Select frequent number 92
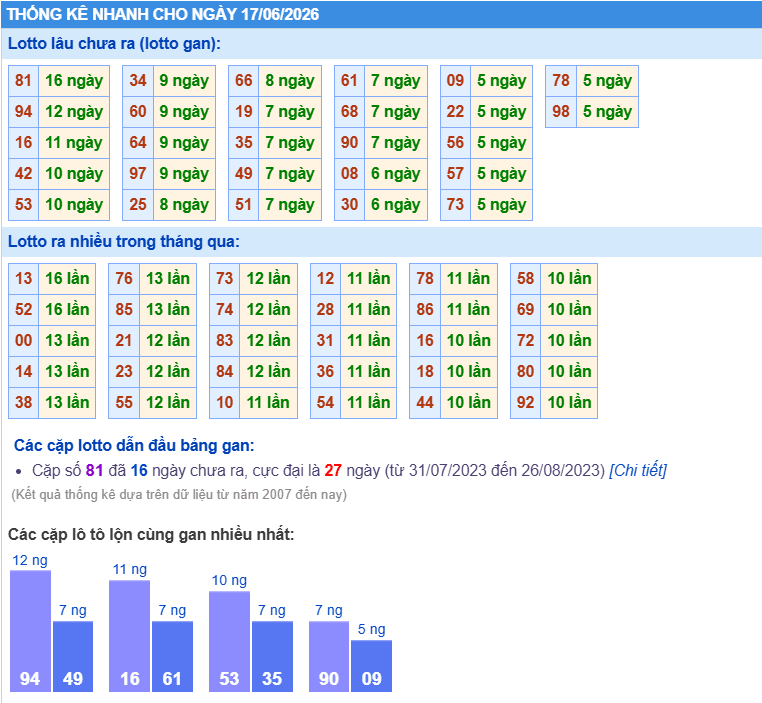The width and height of the screenshot is (762, 703). tap(526, 403)
